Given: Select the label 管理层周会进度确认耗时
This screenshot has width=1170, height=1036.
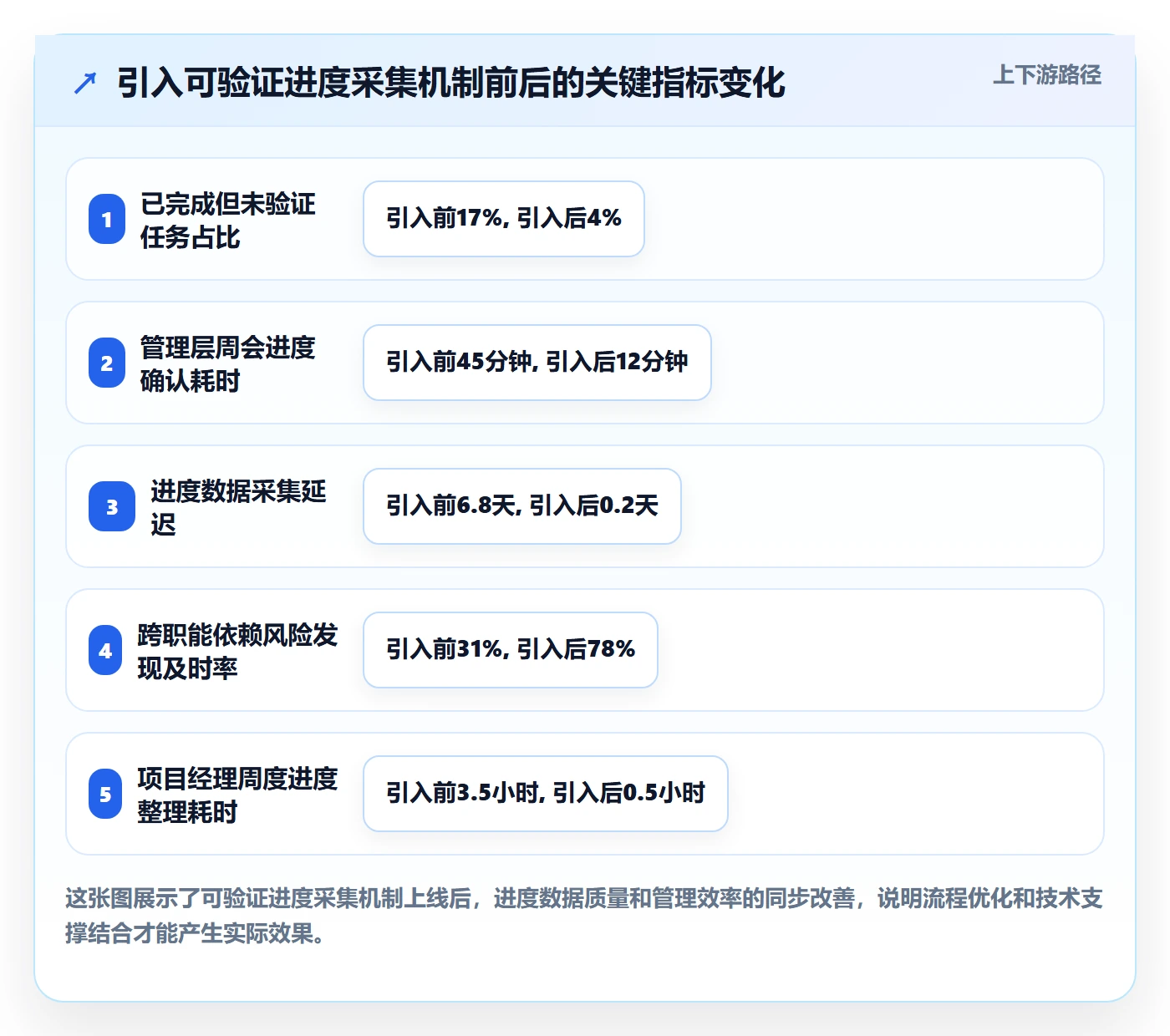Looking at the screenshot, I should (227, 363).
